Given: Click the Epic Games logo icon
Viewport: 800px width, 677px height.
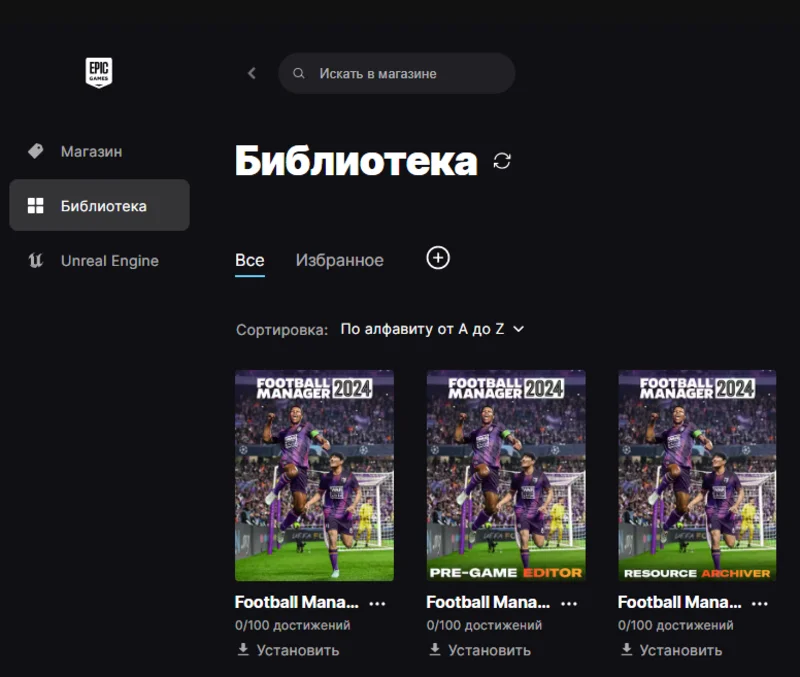Looking at the screenshot, I should click(x=99, y=73).
